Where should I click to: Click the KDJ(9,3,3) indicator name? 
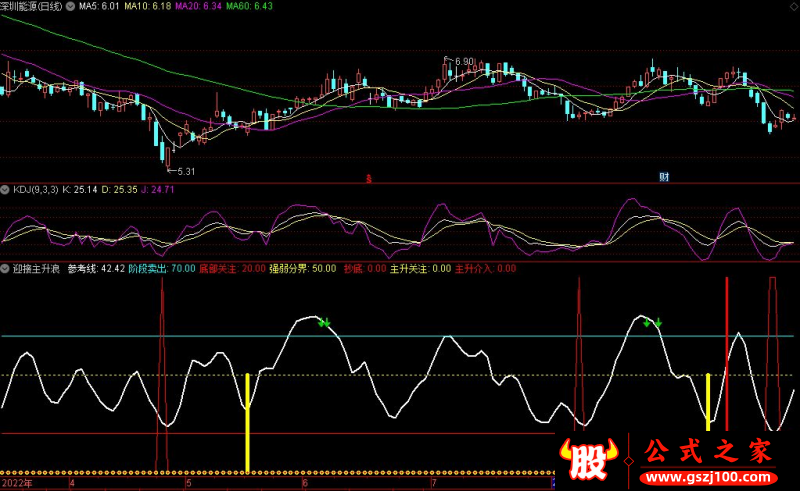[35, 188]
